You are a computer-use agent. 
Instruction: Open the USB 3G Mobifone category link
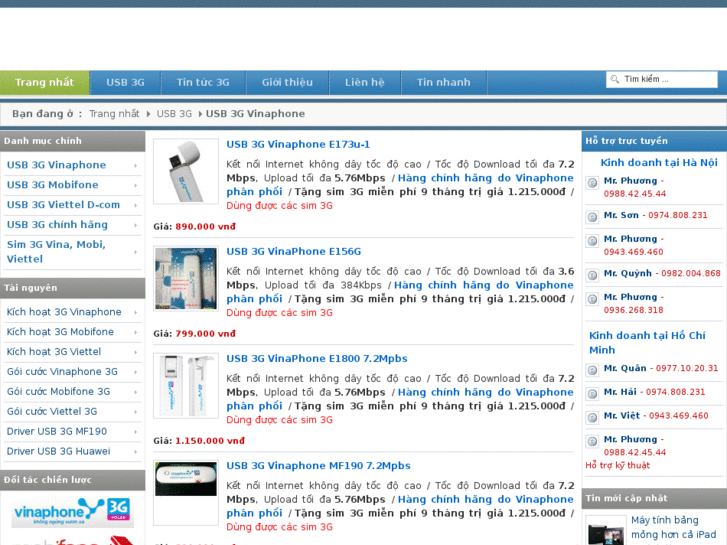coord(52,185)
